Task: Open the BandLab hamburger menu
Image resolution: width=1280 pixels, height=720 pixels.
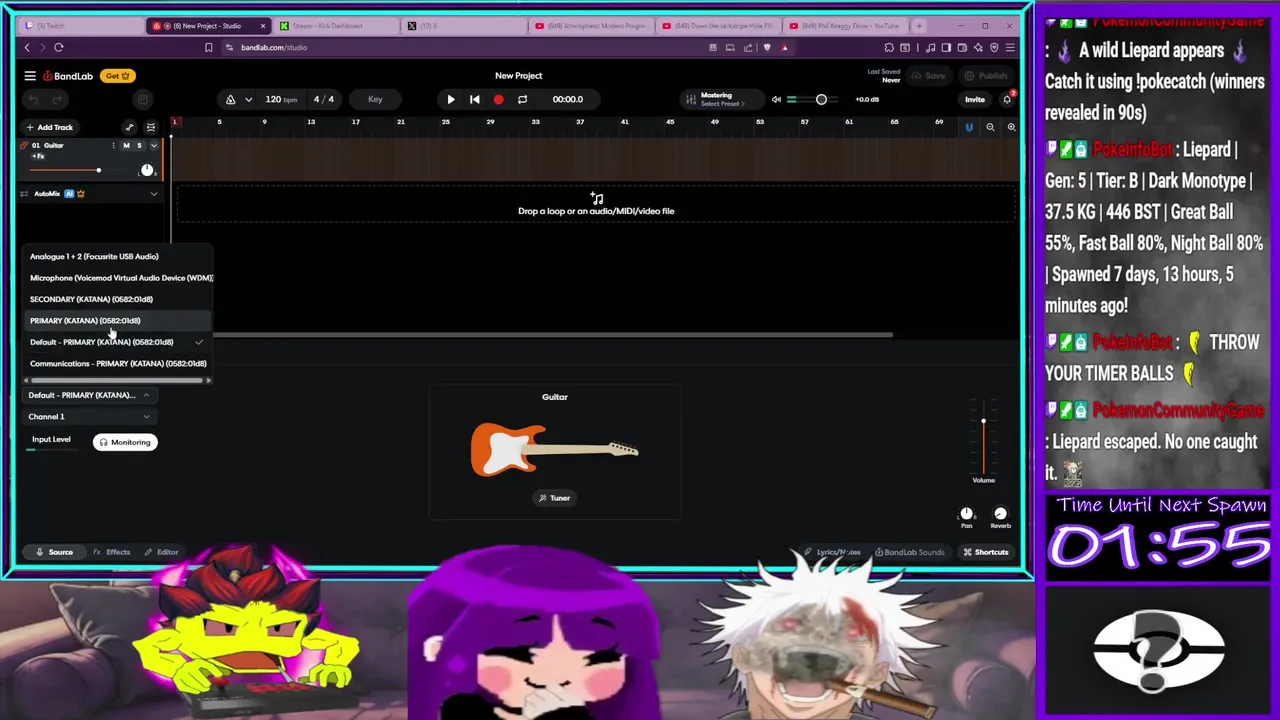Action: (30, 76)
